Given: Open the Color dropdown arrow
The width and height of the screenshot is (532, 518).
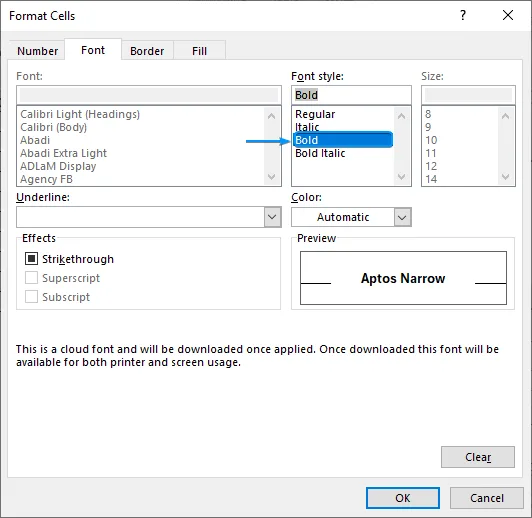Looking at the screenshot, I should (x=402, y=217).
